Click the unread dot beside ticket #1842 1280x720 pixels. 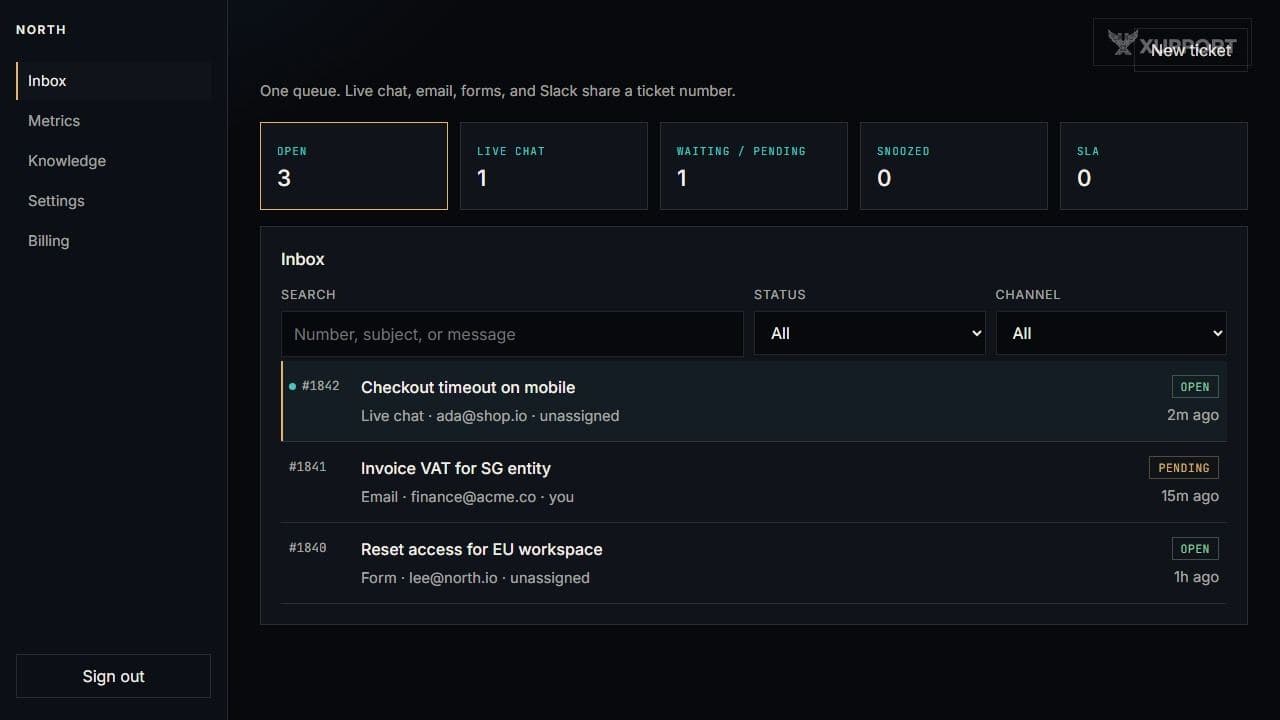pyautogui.click(x=292, y=386)
